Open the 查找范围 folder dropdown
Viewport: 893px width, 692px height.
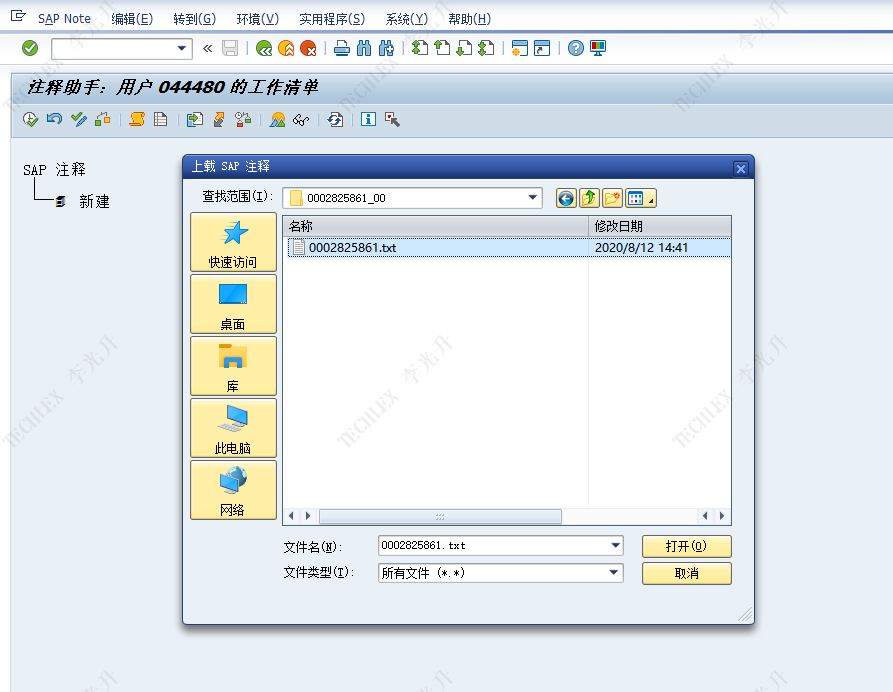click(x=532, y=198)
